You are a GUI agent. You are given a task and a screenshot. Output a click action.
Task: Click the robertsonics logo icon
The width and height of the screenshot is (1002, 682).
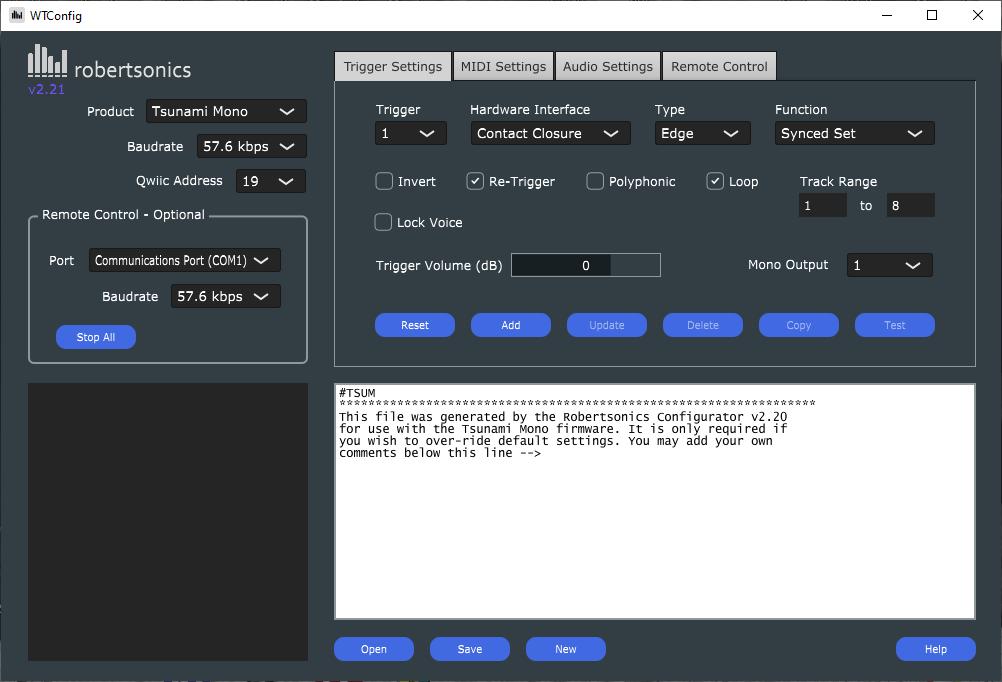coord(47,62)
